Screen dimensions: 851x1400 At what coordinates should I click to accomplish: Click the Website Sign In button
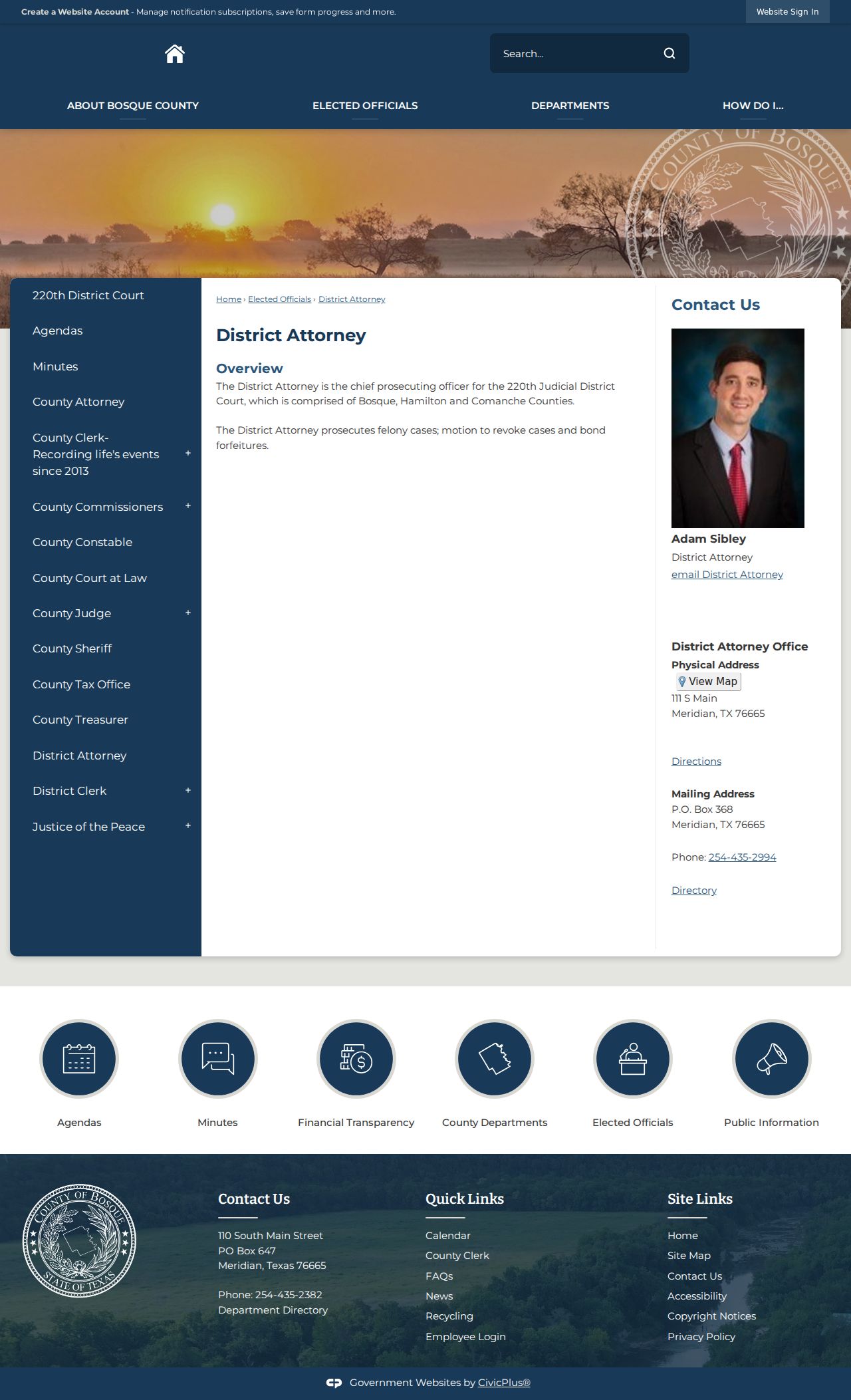pos(787,11)
